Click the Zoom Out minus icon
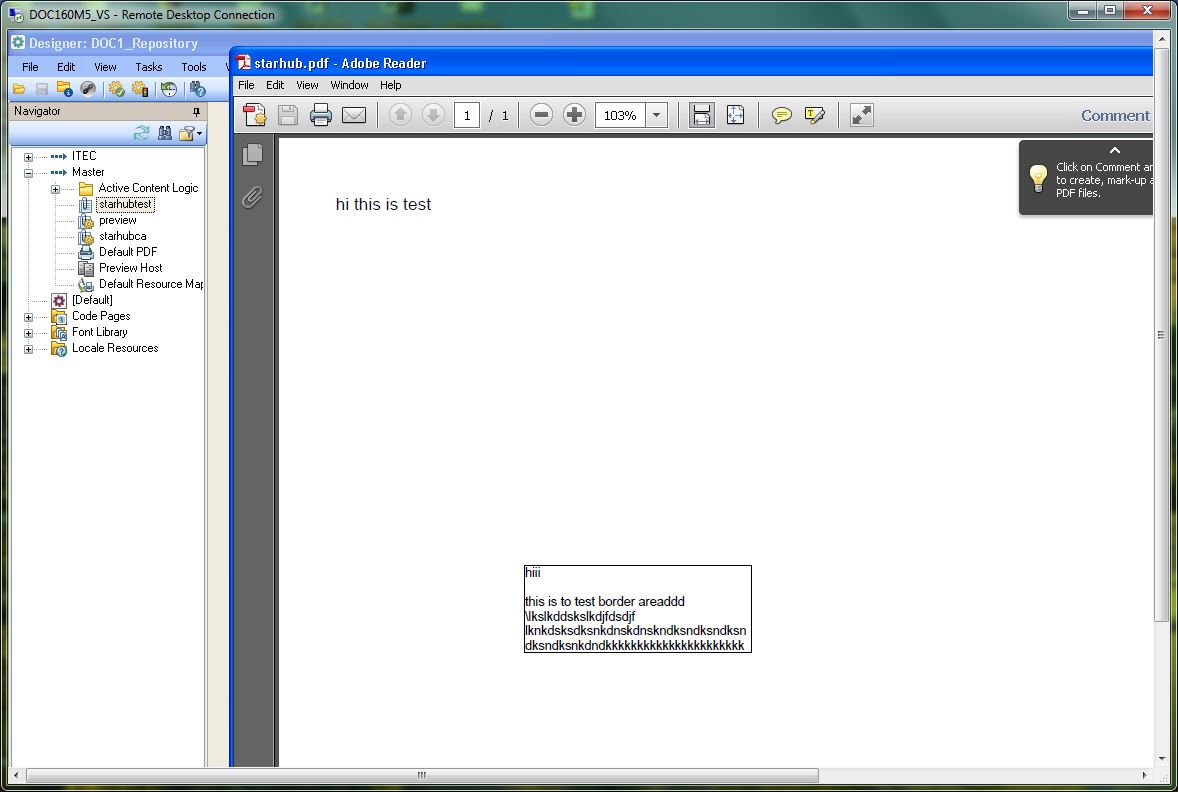This screenshot has width=1178, height=792. click(x=541, y=114)
